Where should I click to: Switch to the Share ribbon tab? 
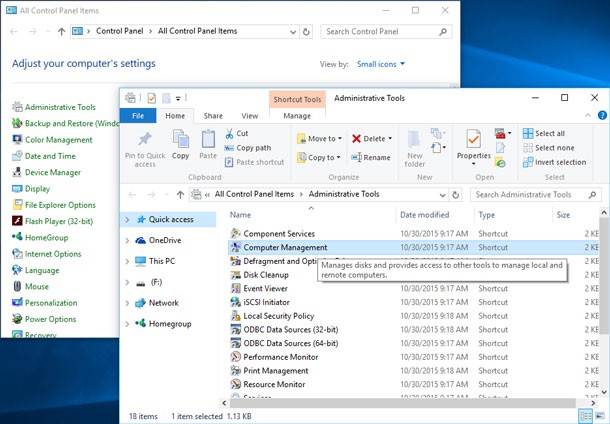(213, 116)
